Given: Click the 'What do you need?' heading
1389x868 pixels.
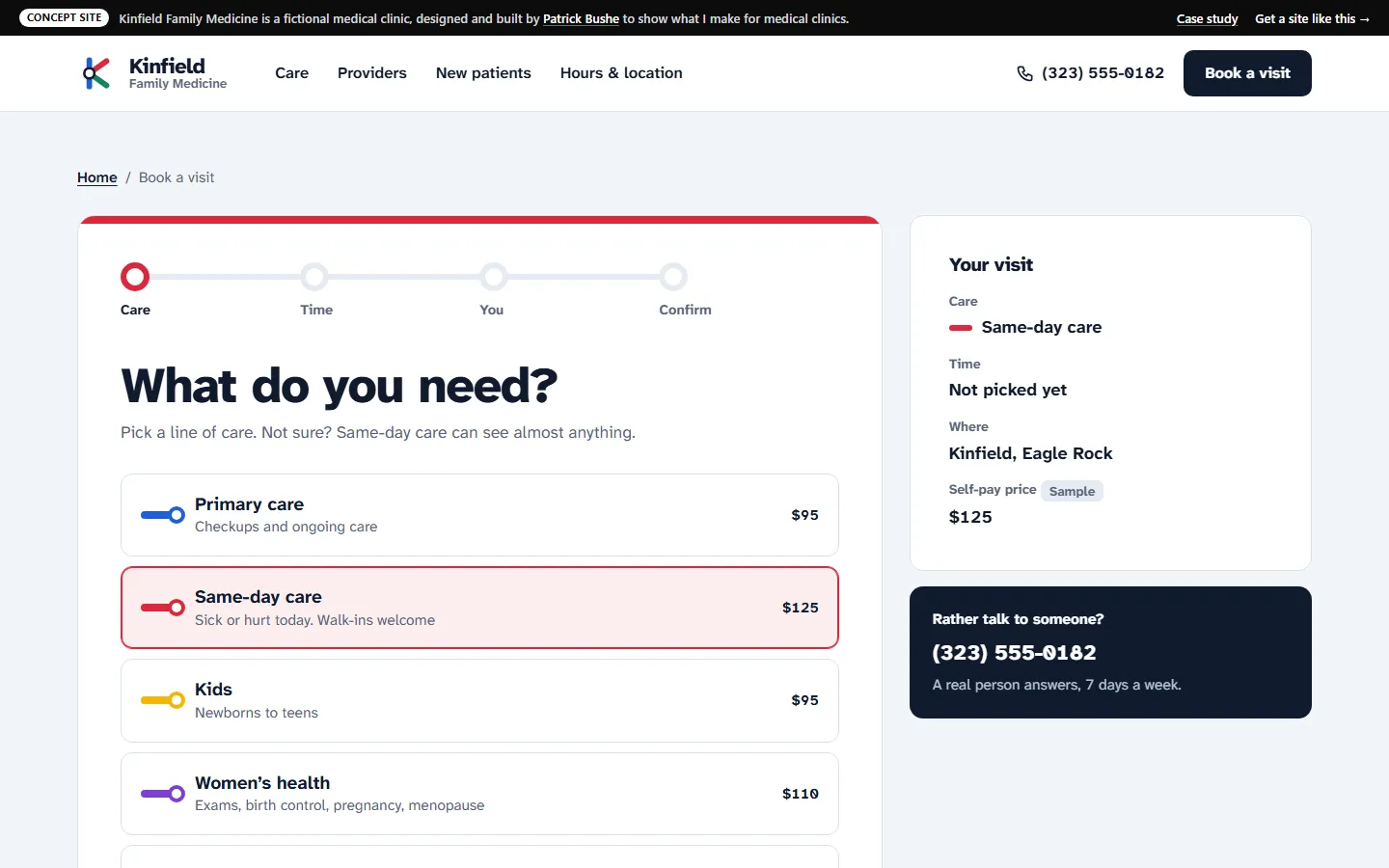Looking at the screenshot, I should pos(340,386).
